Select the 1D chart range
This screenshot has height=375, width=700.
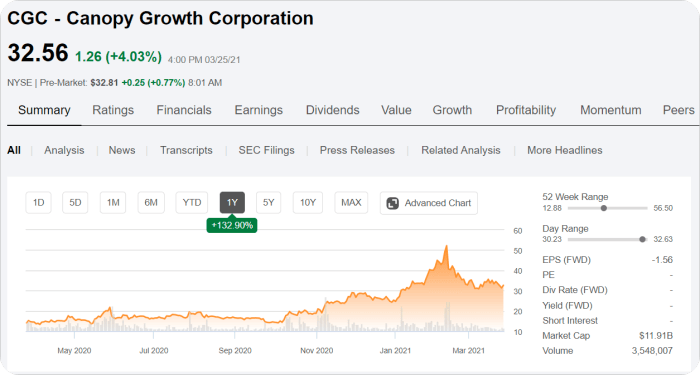point(38,203)
